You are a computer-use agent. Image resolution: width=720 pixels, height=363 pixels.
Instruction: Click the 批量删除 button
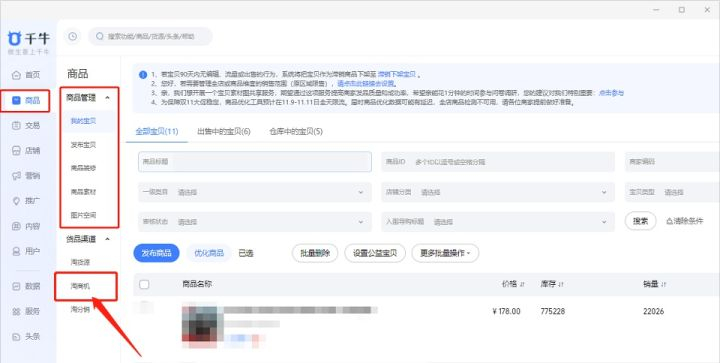coord(315,253)
